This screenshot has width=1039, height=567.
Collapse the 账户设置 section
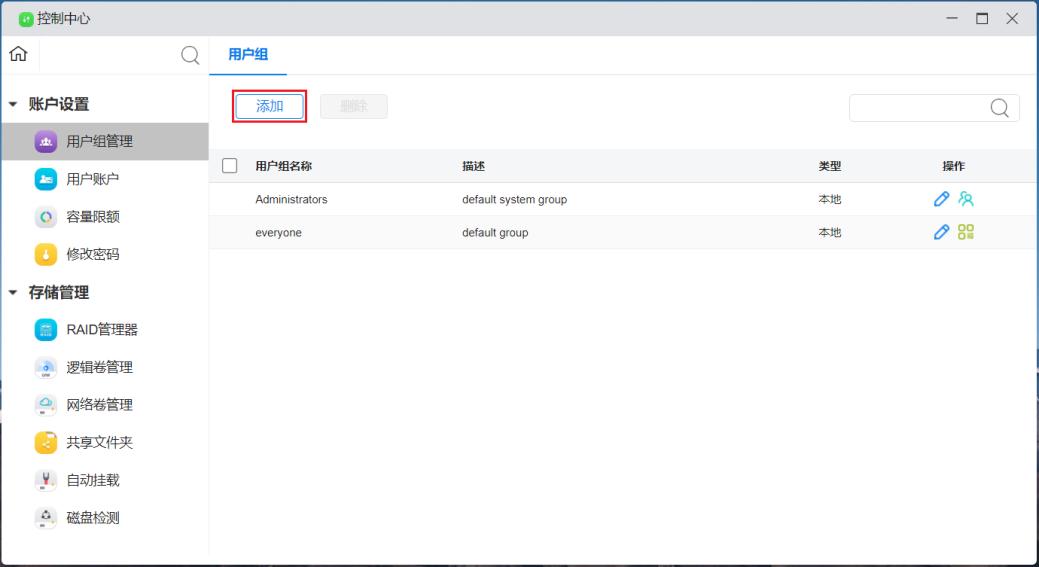pyautogui.click(x=13, y=104)
